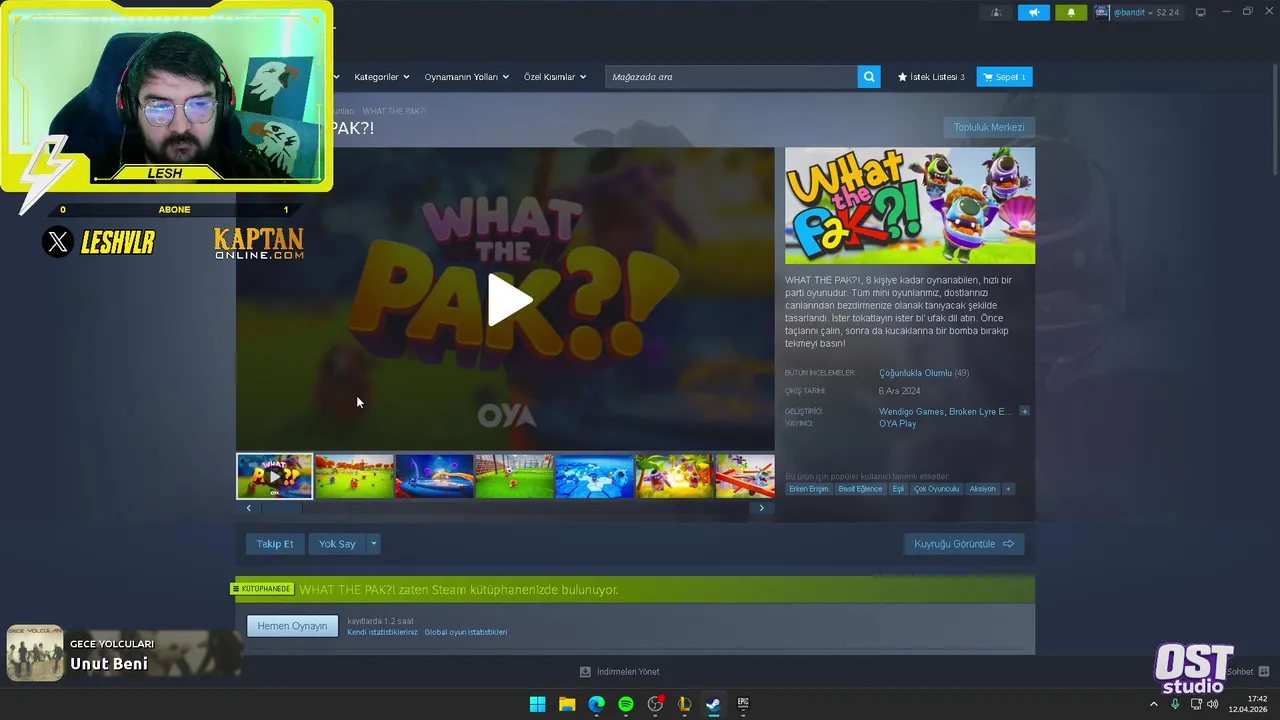The height and width of the screenshot is (720, 1280).
Task: Open File Explorer from the taskbar
Action: click(567, 704)
